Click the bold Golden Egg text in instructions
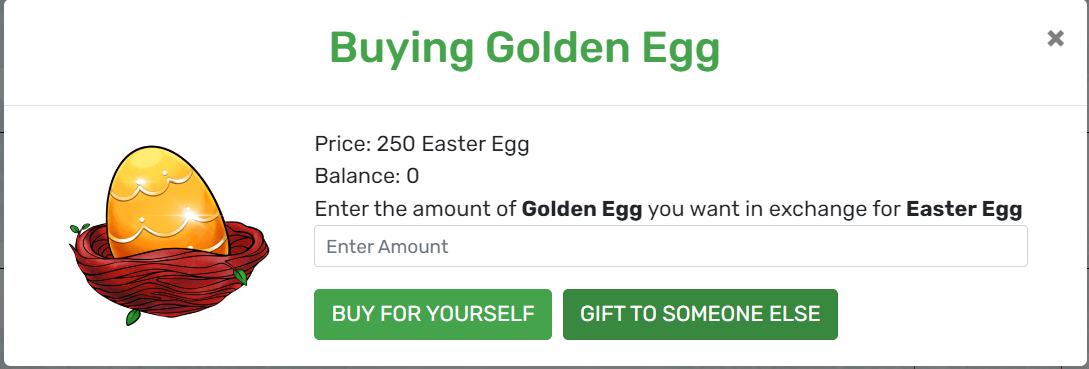The height and width of the screenshot is (369, 1089). point(581,209)
